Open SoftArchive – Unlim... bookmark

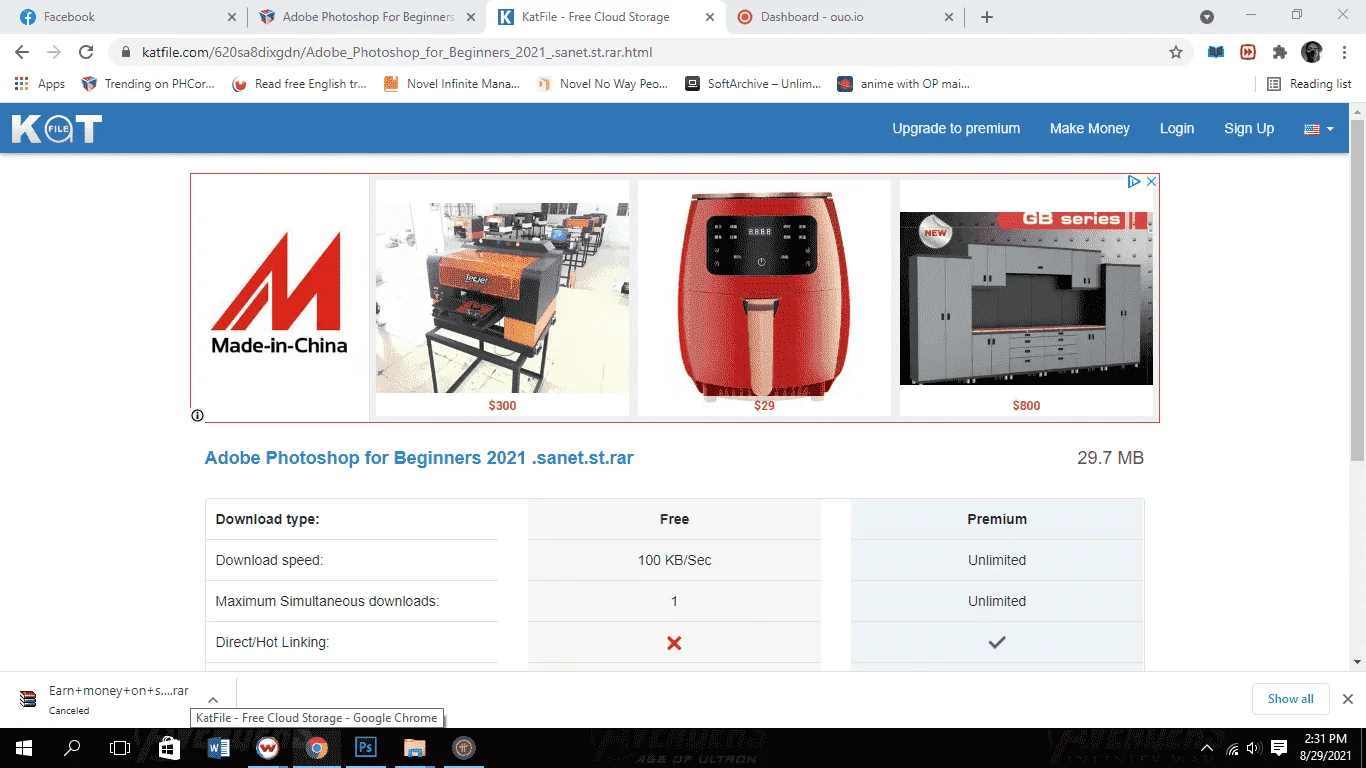click(753, 84)
